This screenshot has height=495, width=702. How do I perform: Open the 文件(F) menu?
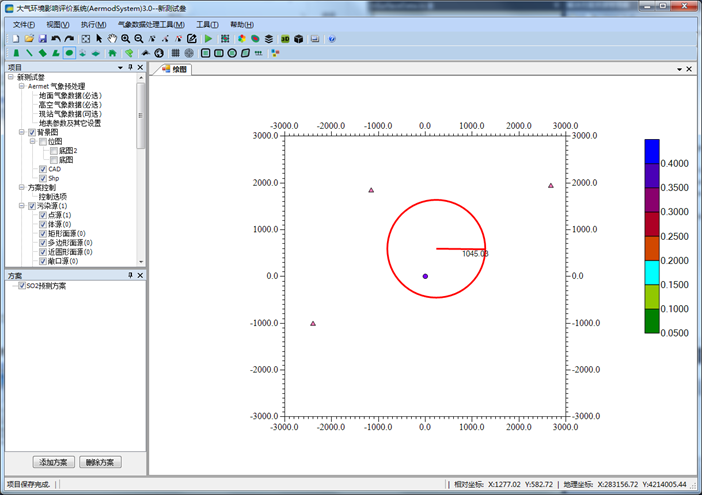tap(24, 24)
